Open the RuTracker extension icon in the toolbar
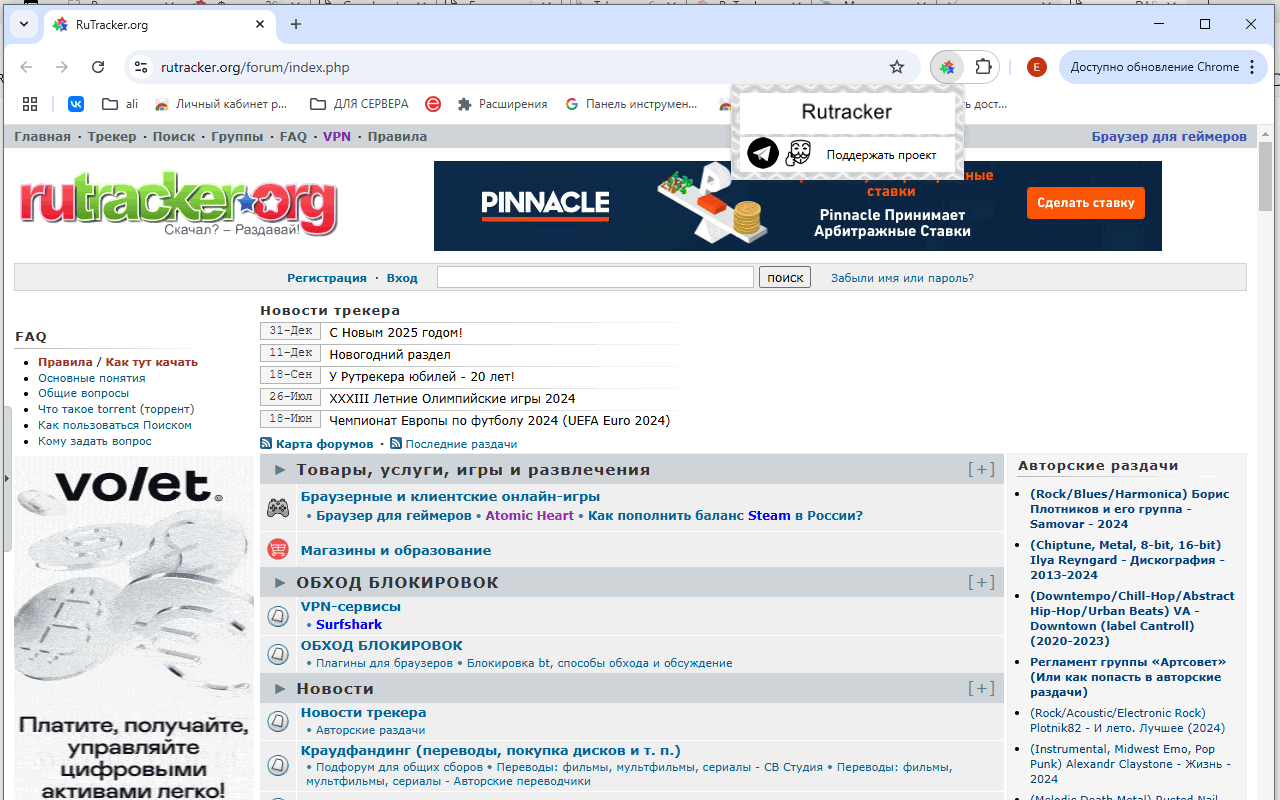Image resolution: width=1280 pixels, height=800 pixels. click(946, 67)
